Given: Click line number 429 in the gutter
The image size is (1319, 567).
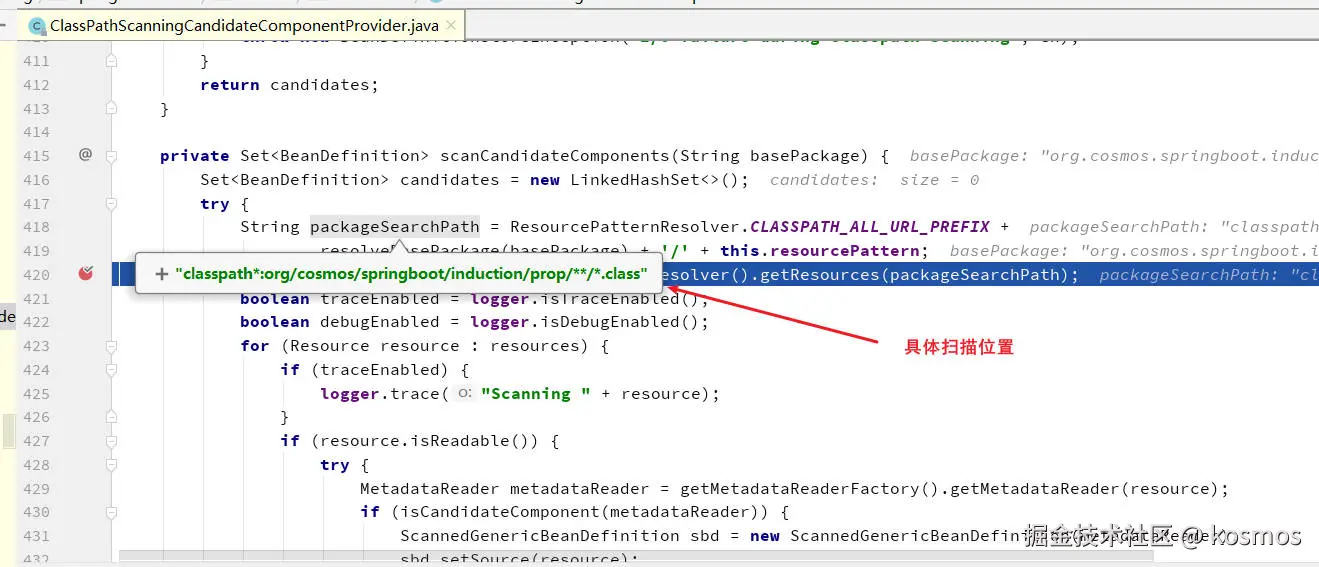Looking at the screenshot, I should [36, 488].
